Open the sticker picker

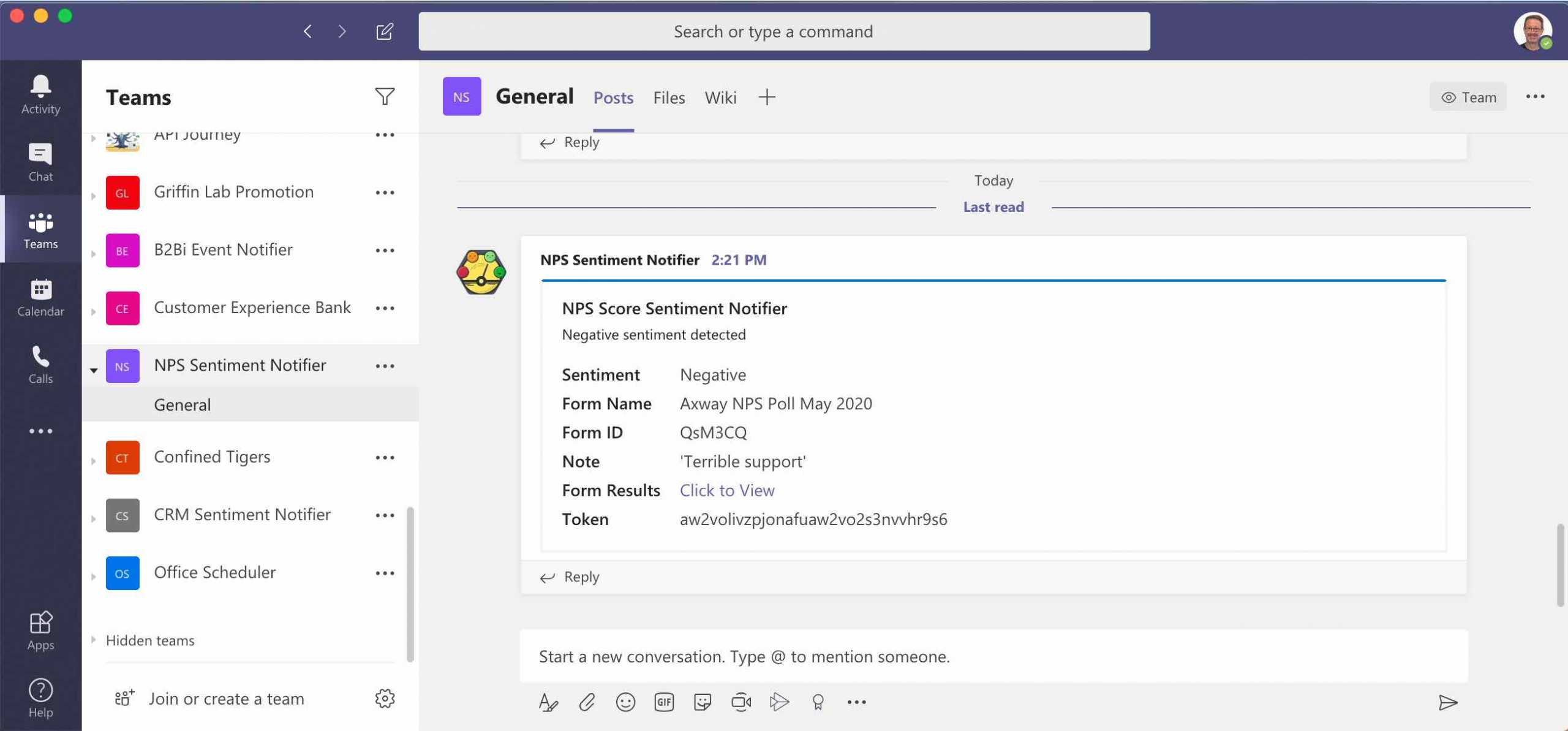pos(703,702)
